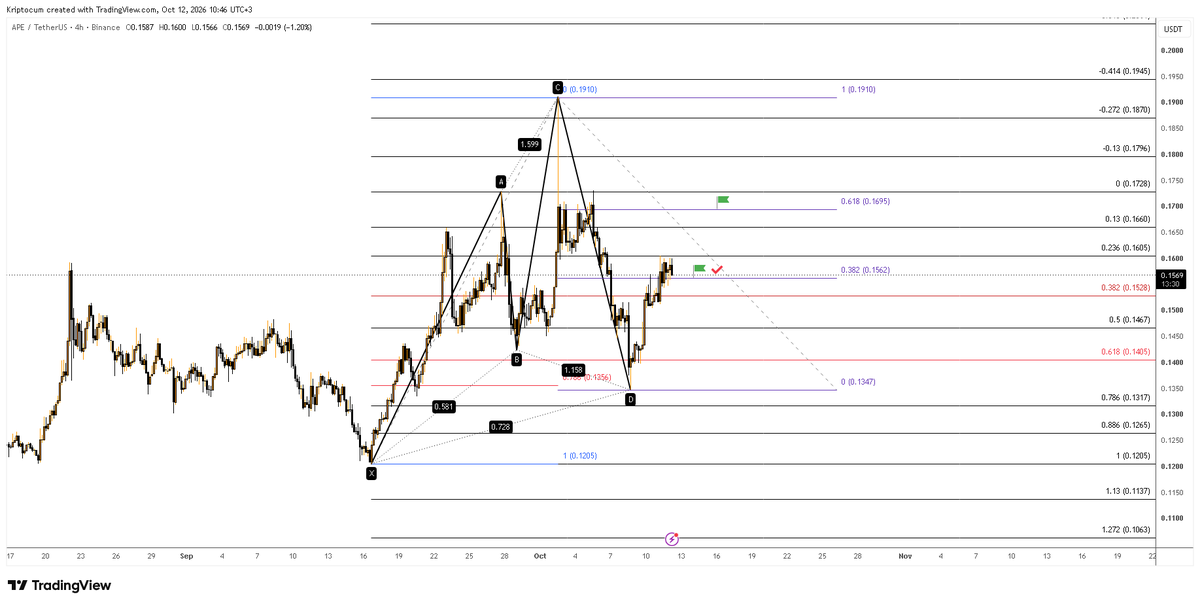The image size is (1200, 605).
Task: Click the 0.728 ratio label
Action: [501, 427]
